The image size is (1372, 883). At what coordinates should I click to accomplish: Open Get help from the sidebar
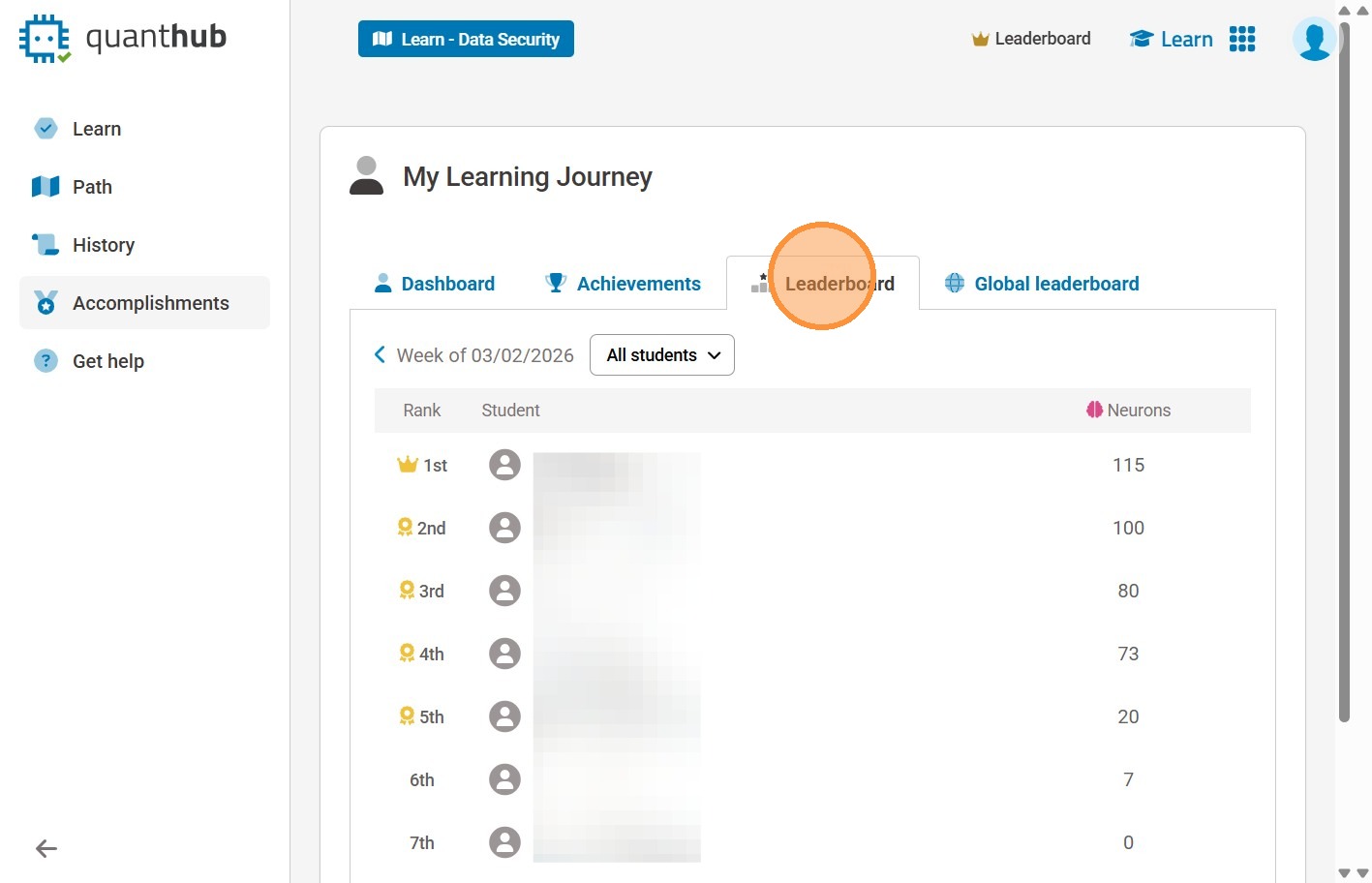pyautogui.click(x=107, y=361)
